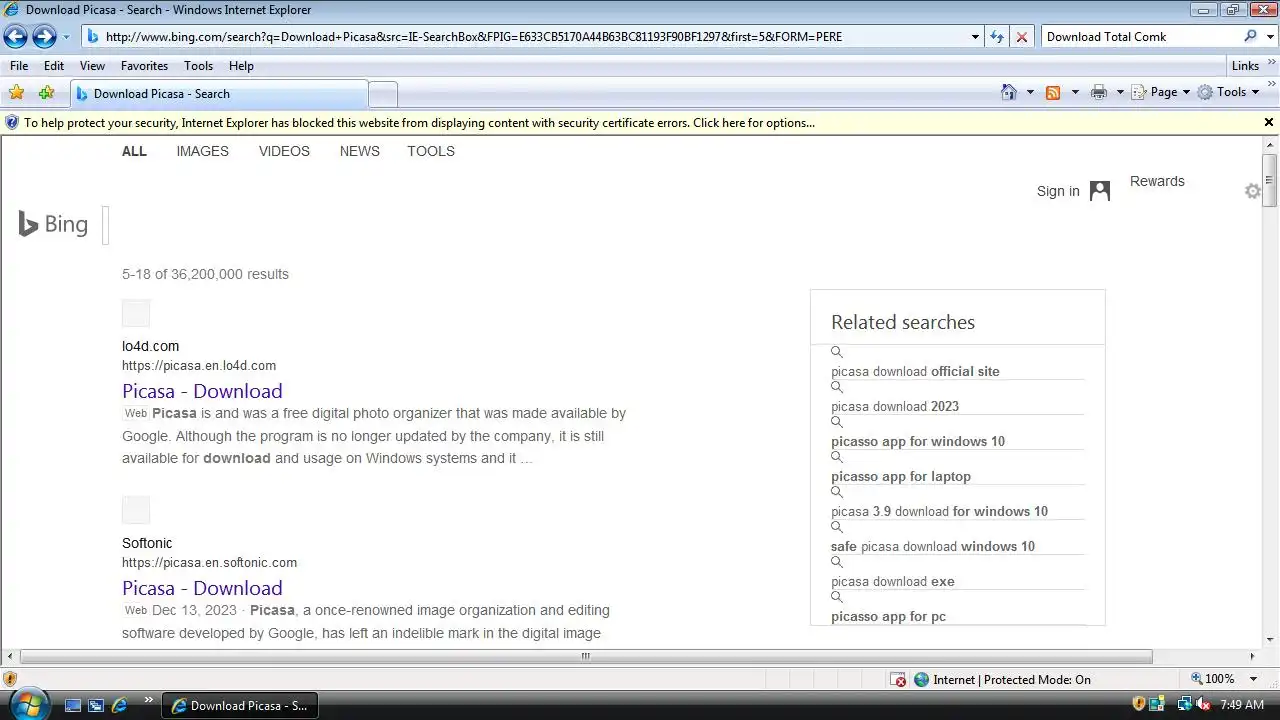Open the lo4d.com Picasa - Download link
1280x720 pixels.
pyautogui.click(x=202, y=391)
